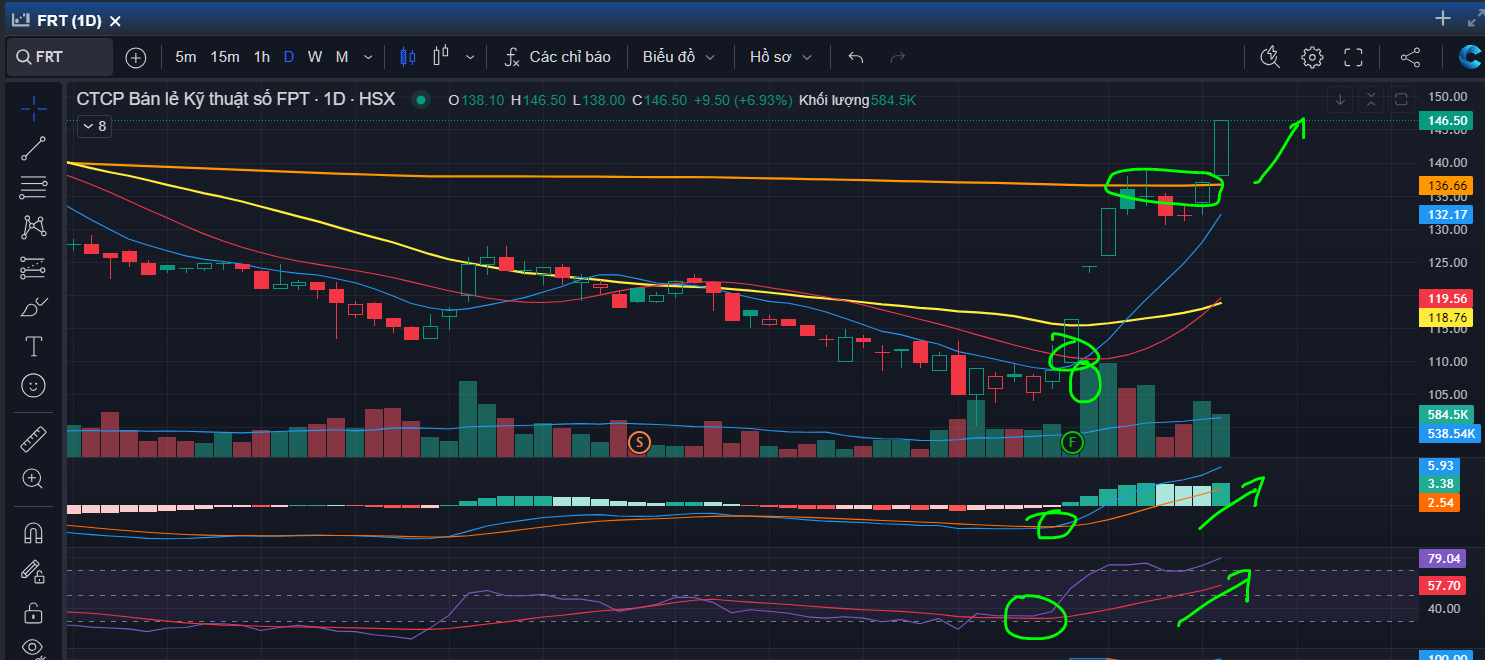The height and width of the screenshot is (660, 1485).
Task: Select the M monthly timeframe
Action: (342, 57)
